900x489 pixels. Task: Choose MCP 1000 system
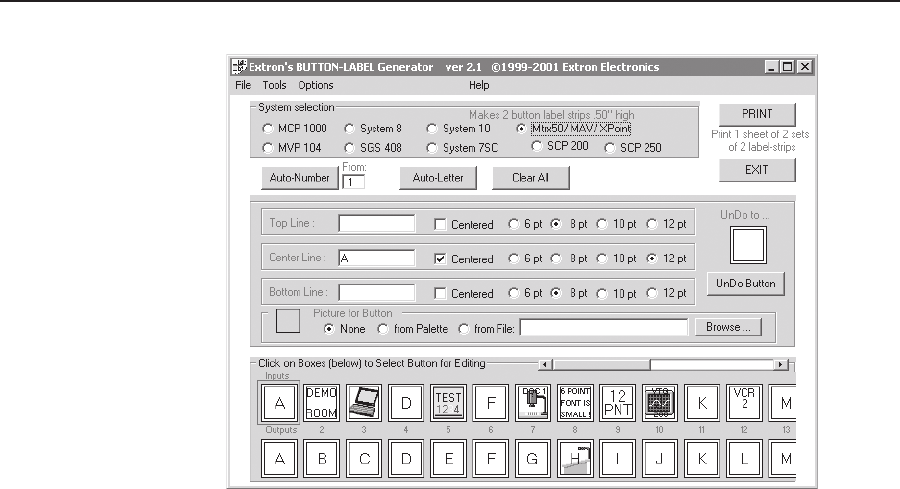(294, 129)
